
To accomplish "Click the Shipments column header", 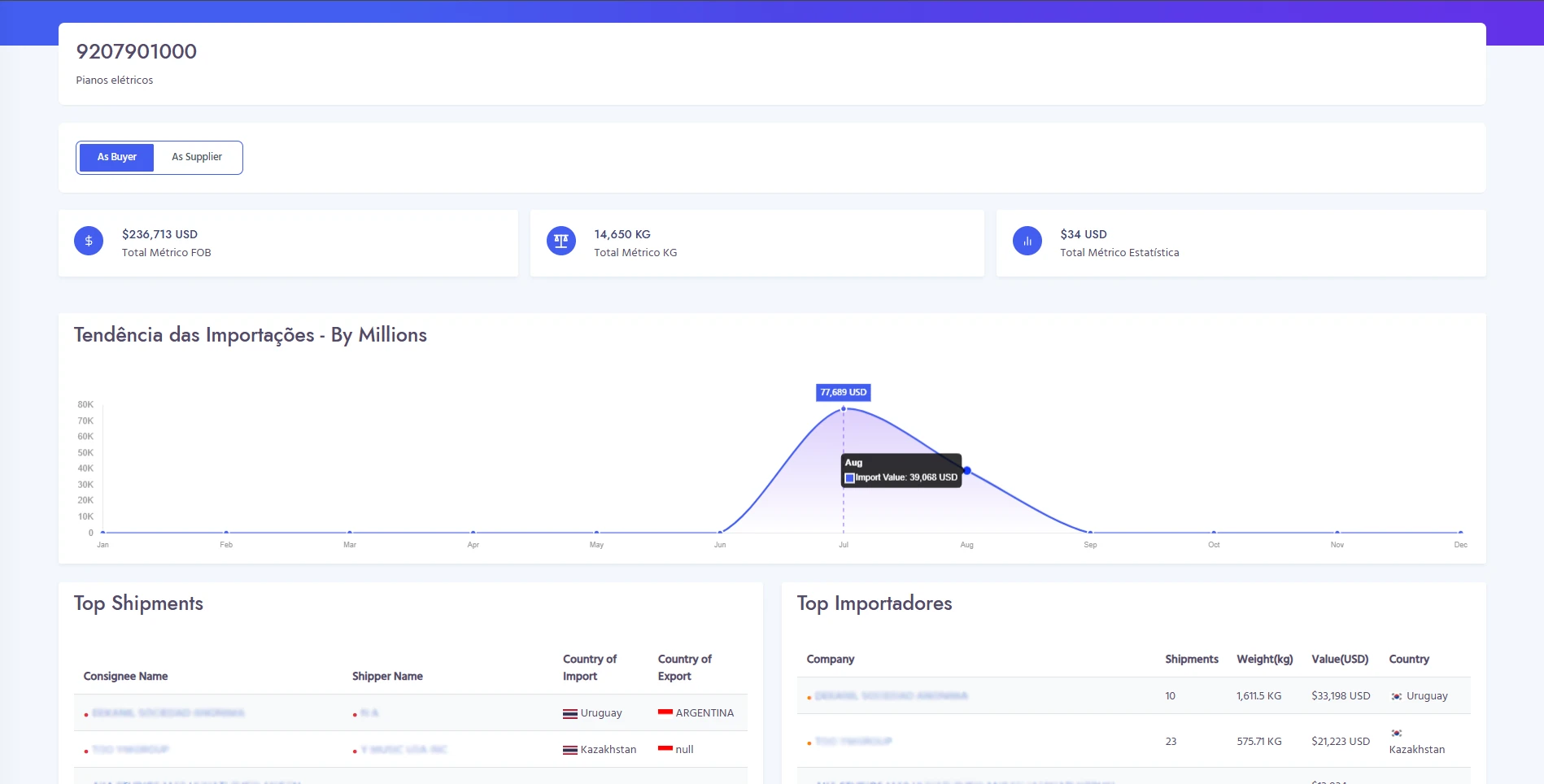I will coord(1191,659).
